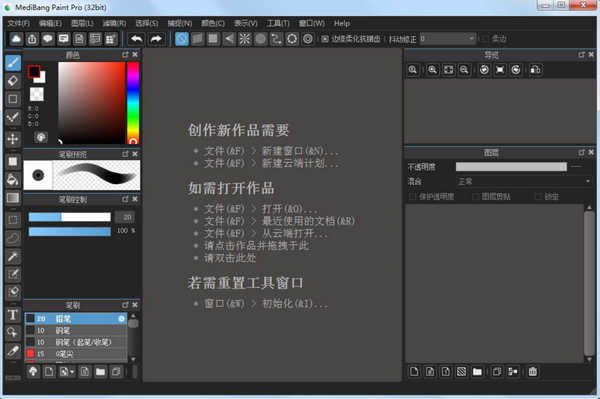Screen dimensions: 600x399
Task: Open the 选择(S) menu
Action: click(147, 23)
